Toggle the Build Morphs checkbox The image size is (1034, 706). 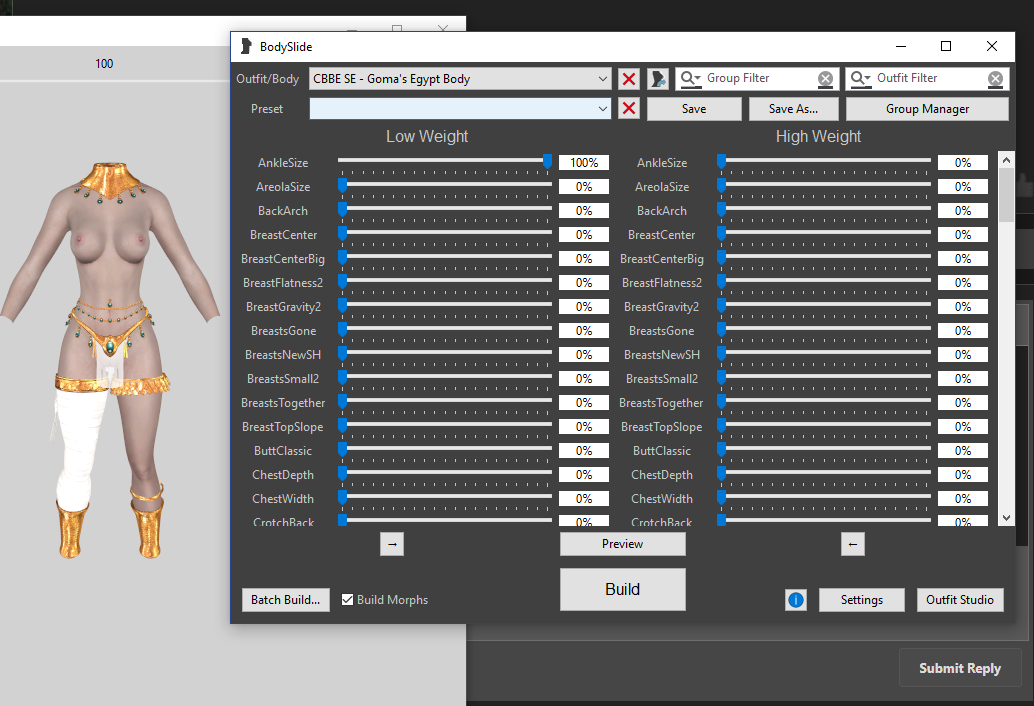pos(348,600)
